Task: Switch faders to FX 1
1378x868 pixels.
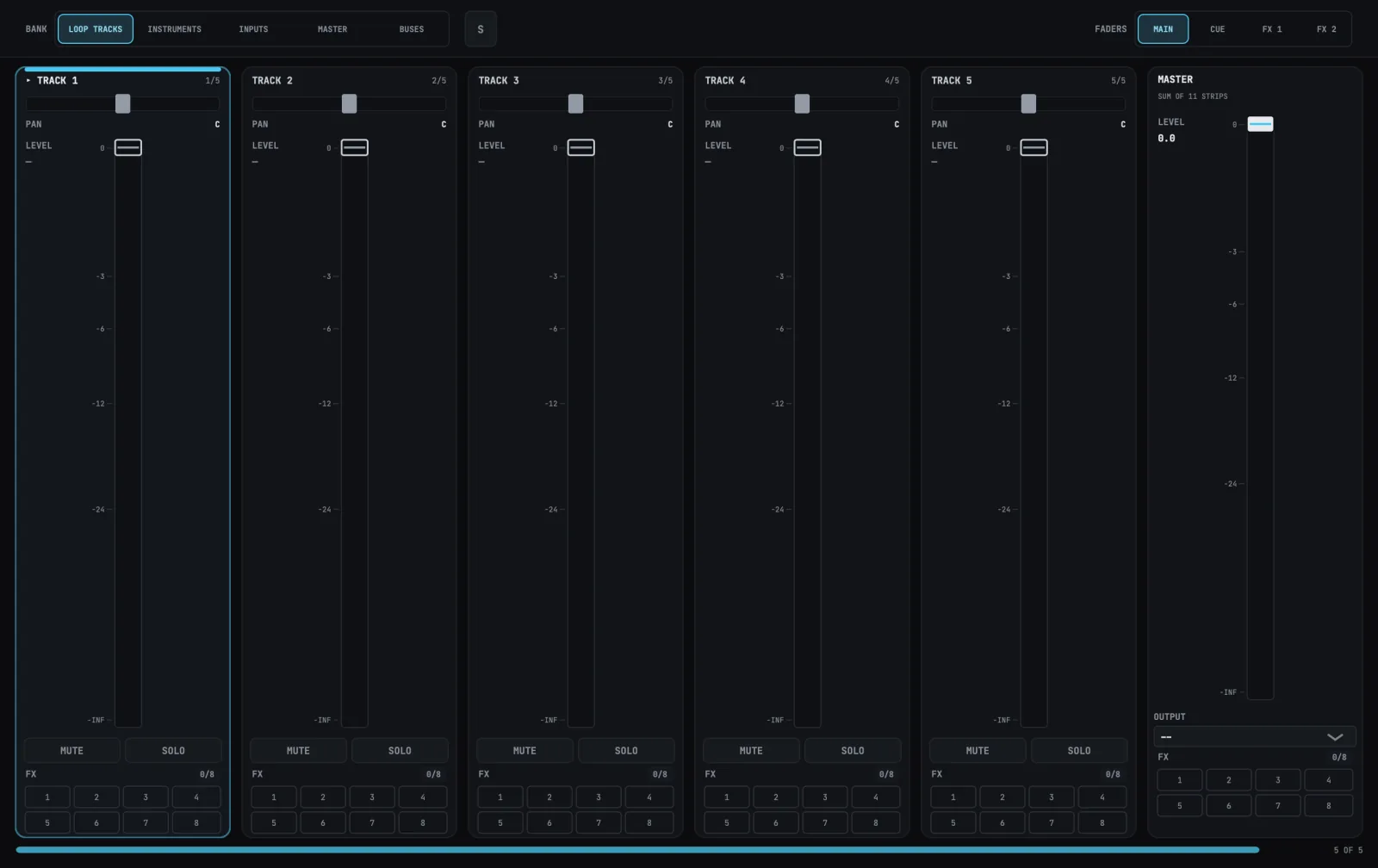Action: click(1272, 29)
